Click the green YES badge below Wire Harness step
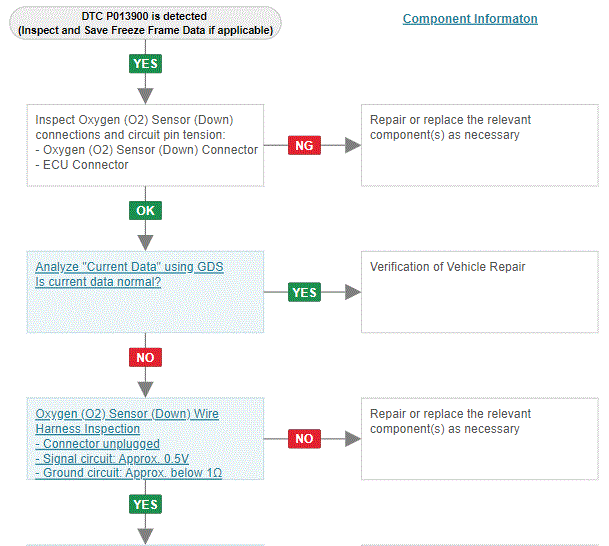 (145, 504)
